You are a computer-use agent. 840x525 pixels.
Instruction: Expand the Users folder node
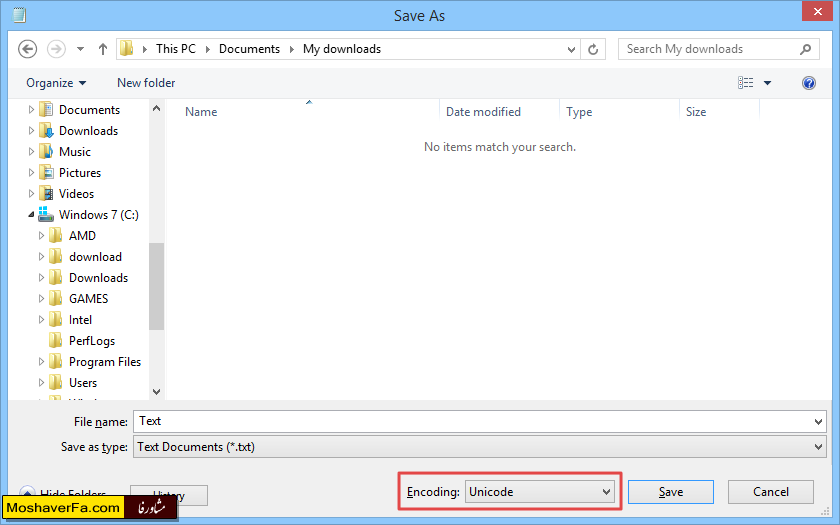[41, 382]
